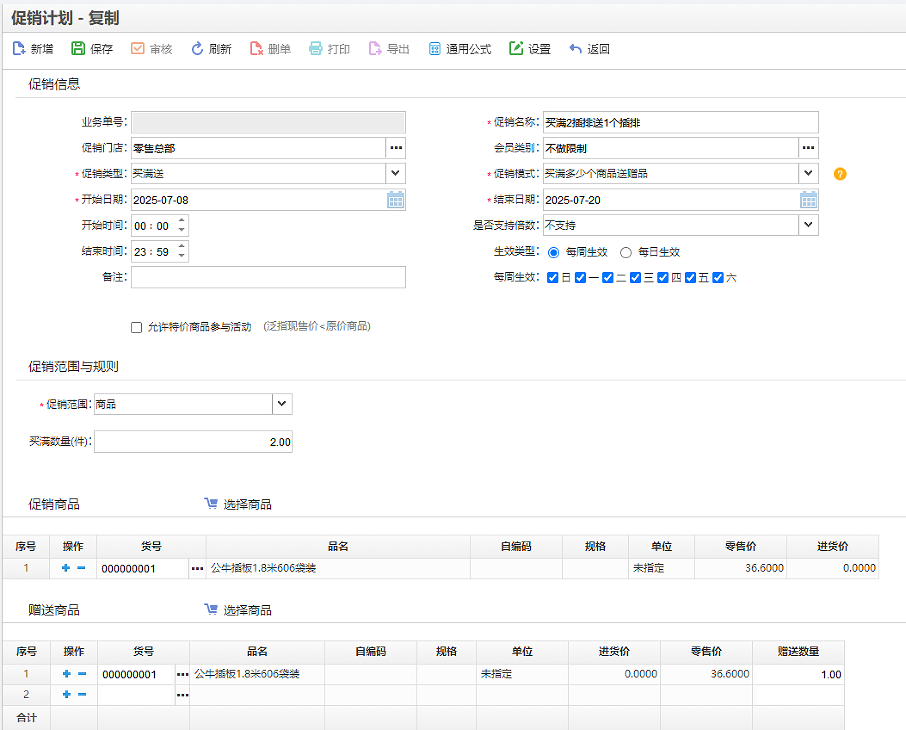Open the 会员类别 picker ellipsis button
The image size is (906, 730).
point(808,148)
